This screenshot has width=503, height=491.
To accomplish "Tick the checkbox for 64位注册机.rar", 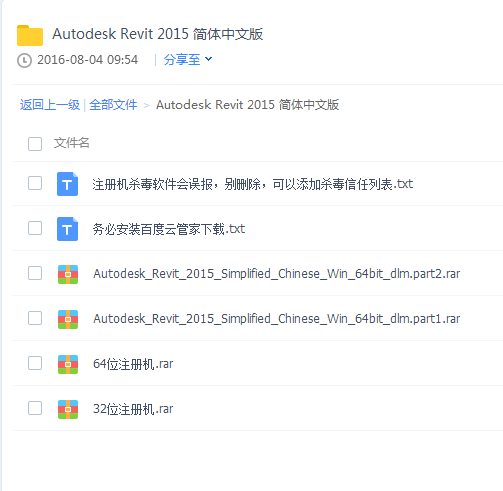I will click(x=35, y=363).
